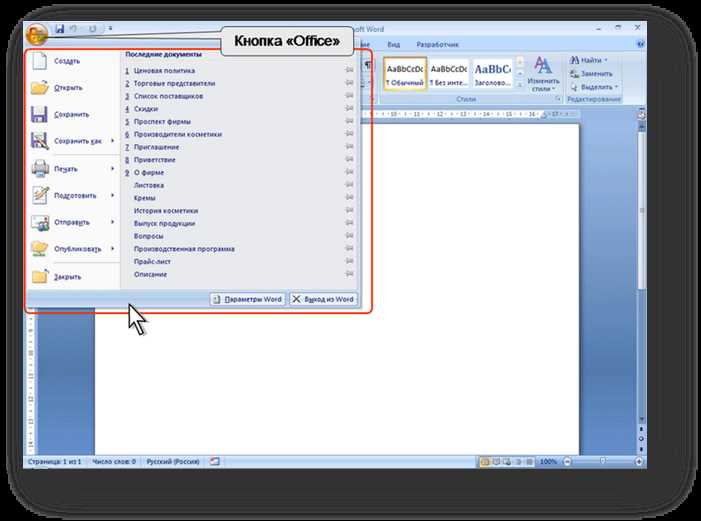This screenshot has height=521, width=701.
Task: Open recent document Приглашение
Action: 156,147
